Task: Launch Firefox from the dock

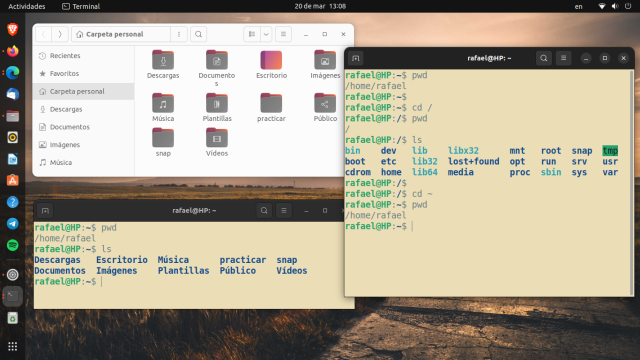Action: 13,51
